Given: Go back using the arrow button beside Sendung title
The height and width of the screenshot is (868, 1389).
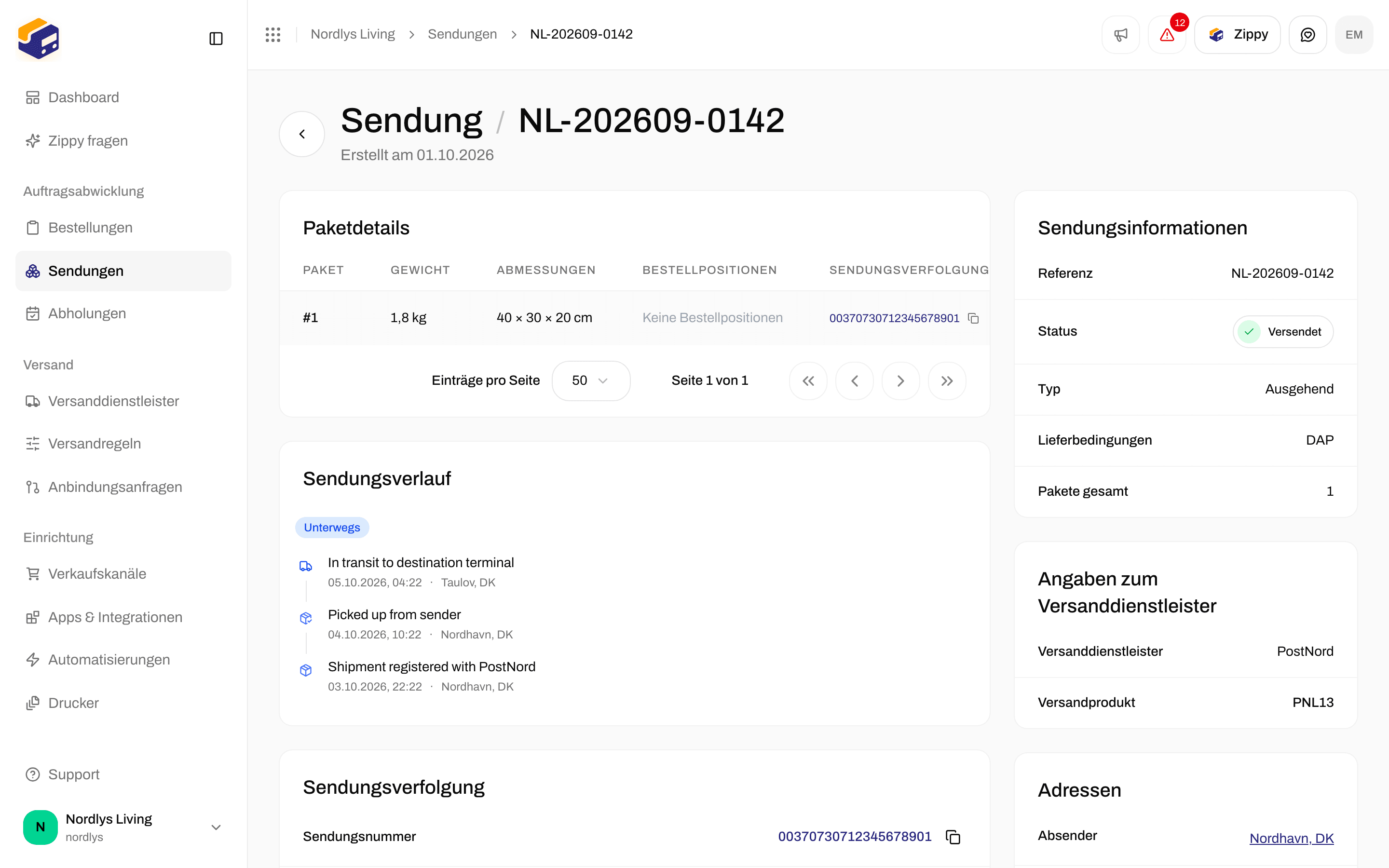Looking at the screenshot, I should [x=302, y=134].
